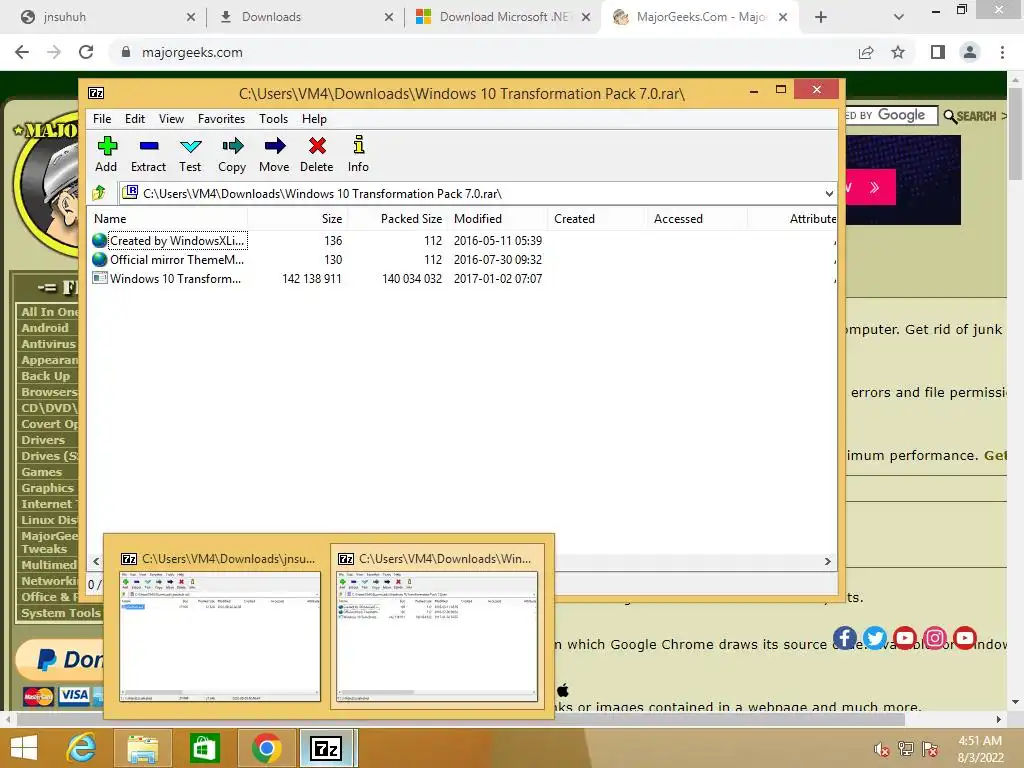Open Chrome three-dot menu

(x=1002, y=52)
